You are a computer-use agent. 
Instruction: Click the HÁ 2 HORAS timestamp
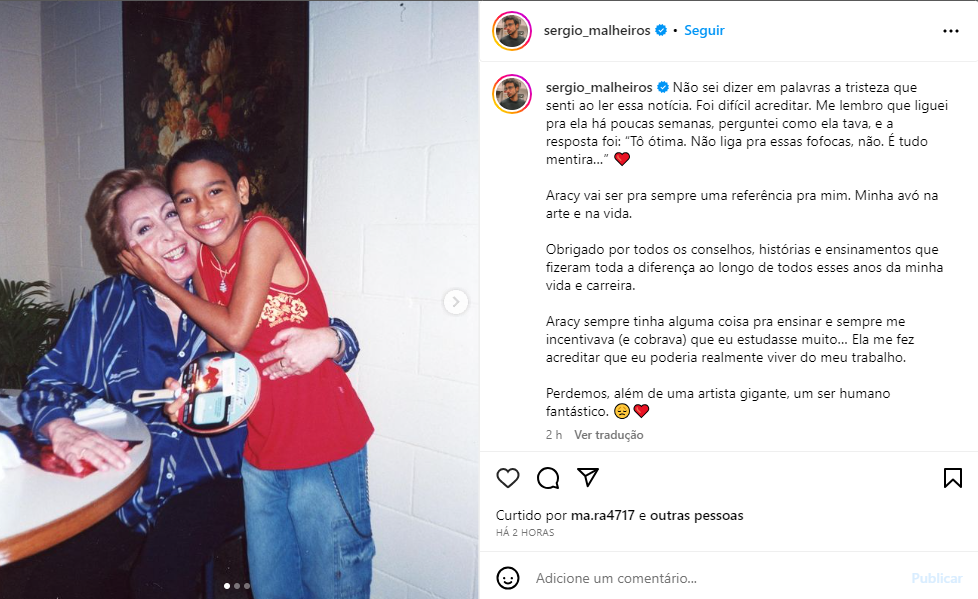(525, 532)
